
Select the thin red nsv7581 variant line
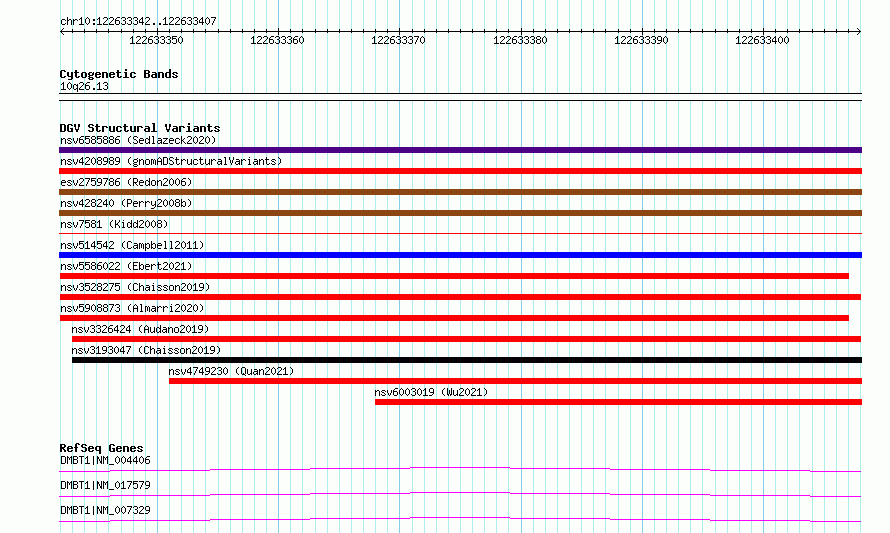click(460, 233)
